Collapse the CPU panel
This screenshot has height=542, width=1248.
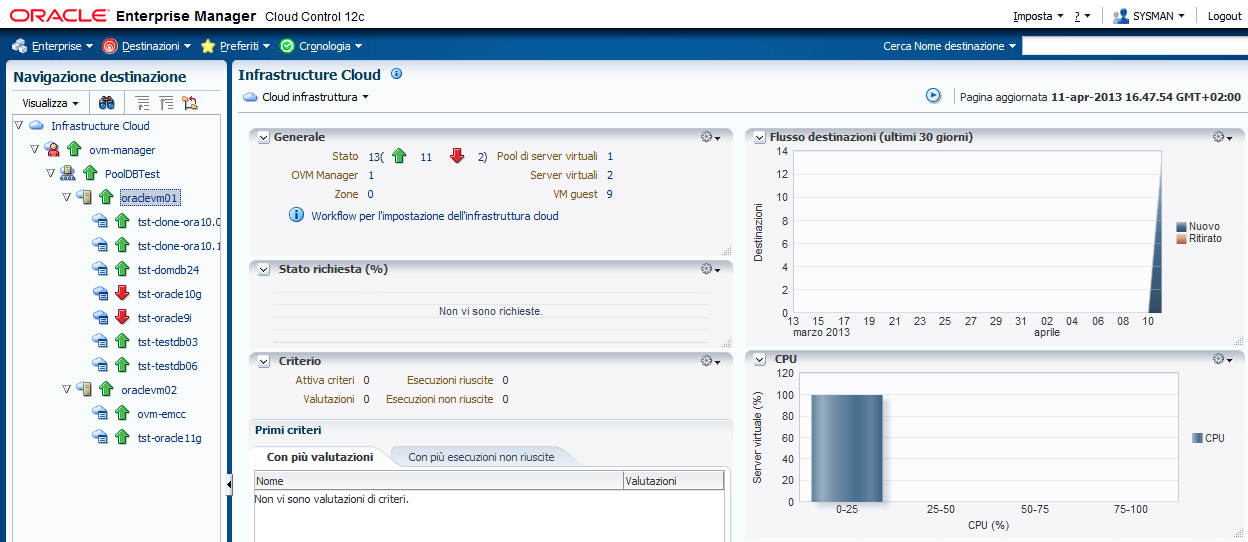760,359
